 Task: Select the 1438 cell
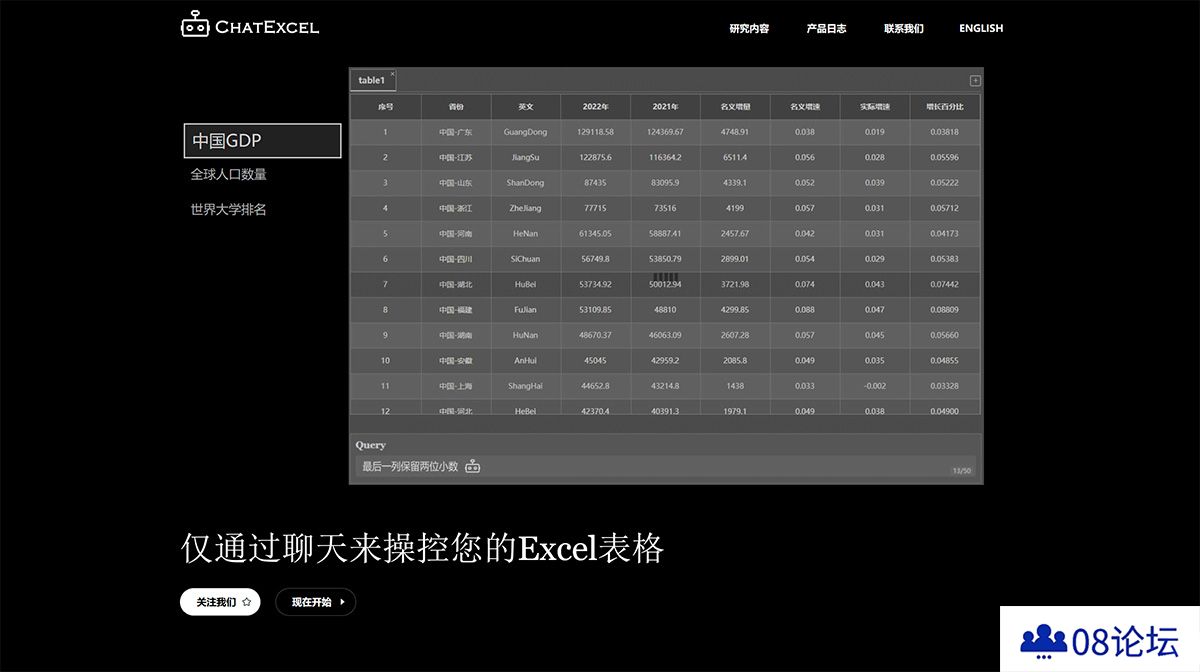[735, 386]
